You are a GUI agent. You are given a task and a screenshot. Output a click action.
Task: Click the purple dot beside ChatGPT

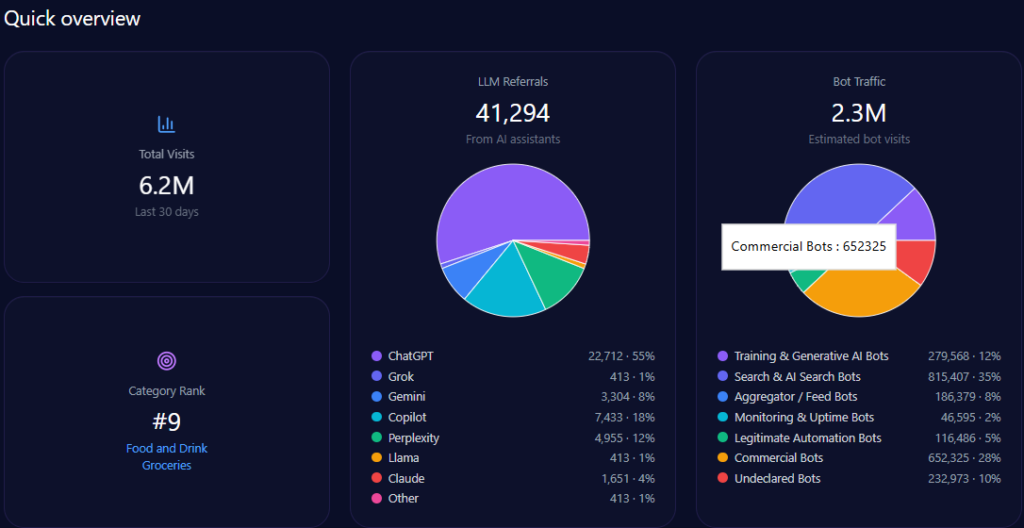[376, 356]
